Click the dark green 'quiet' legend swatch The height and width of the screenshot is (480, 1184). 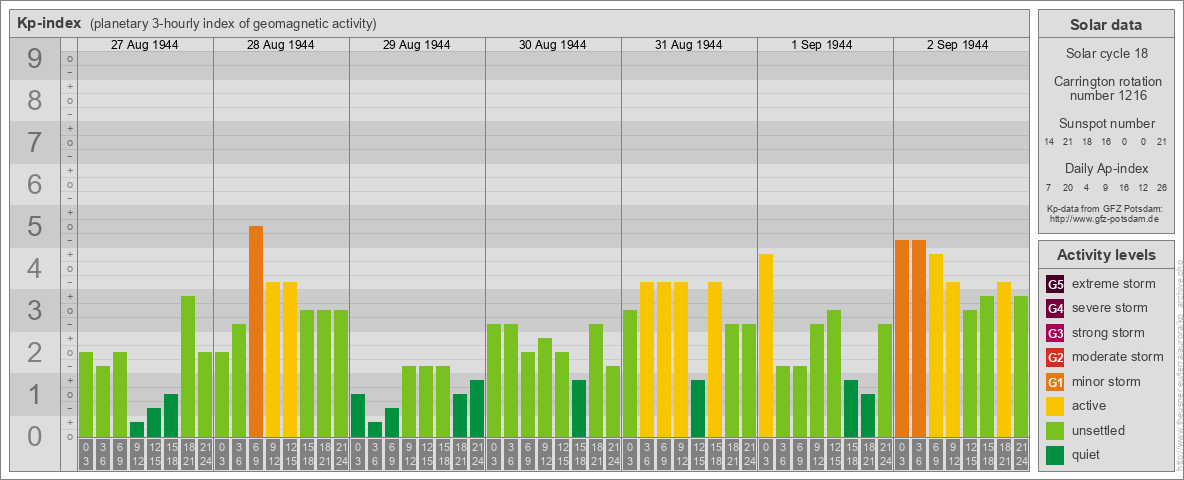point(1055,454)
